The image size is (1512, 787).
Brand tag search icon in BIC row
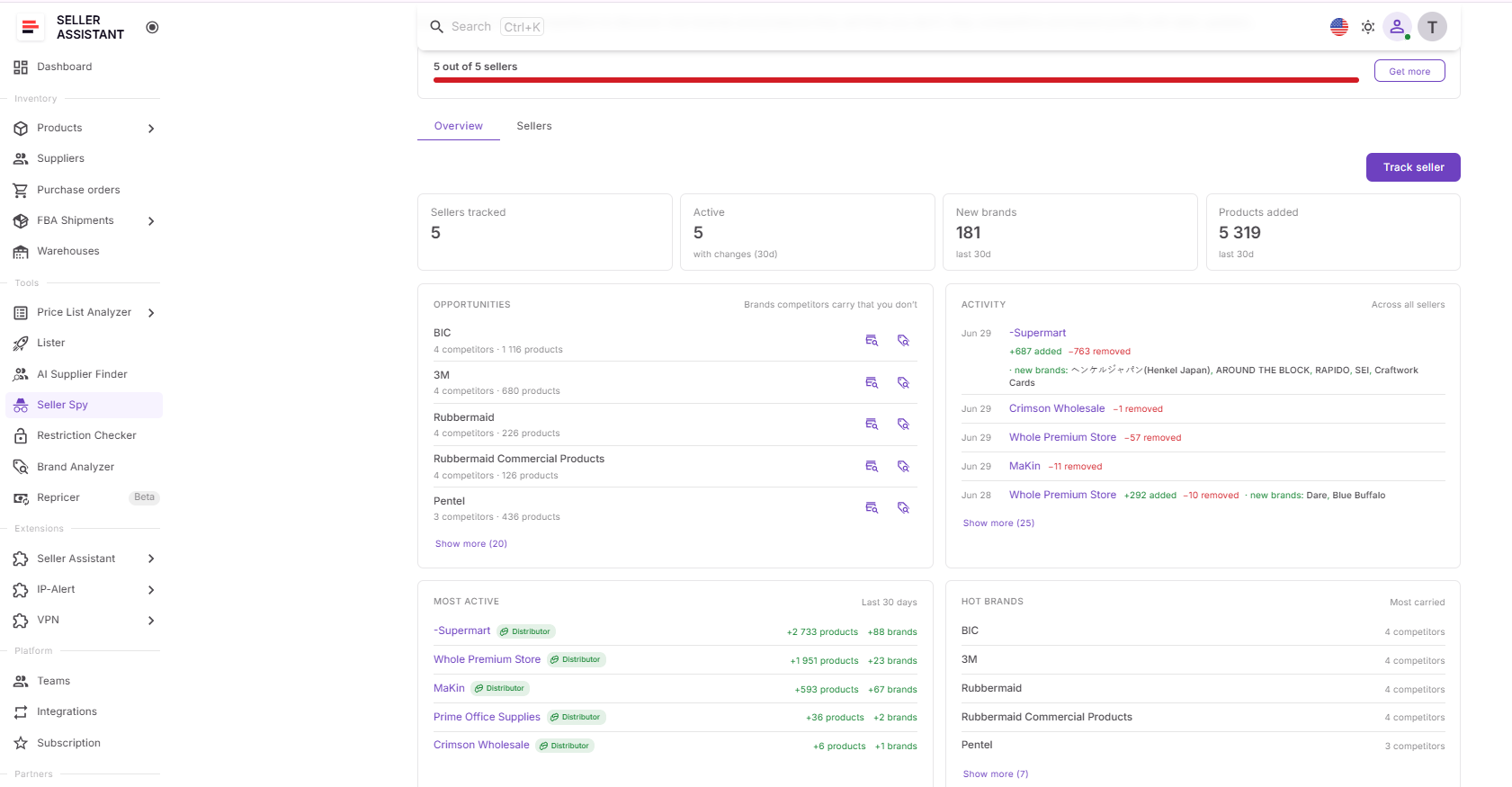[904, 341]
